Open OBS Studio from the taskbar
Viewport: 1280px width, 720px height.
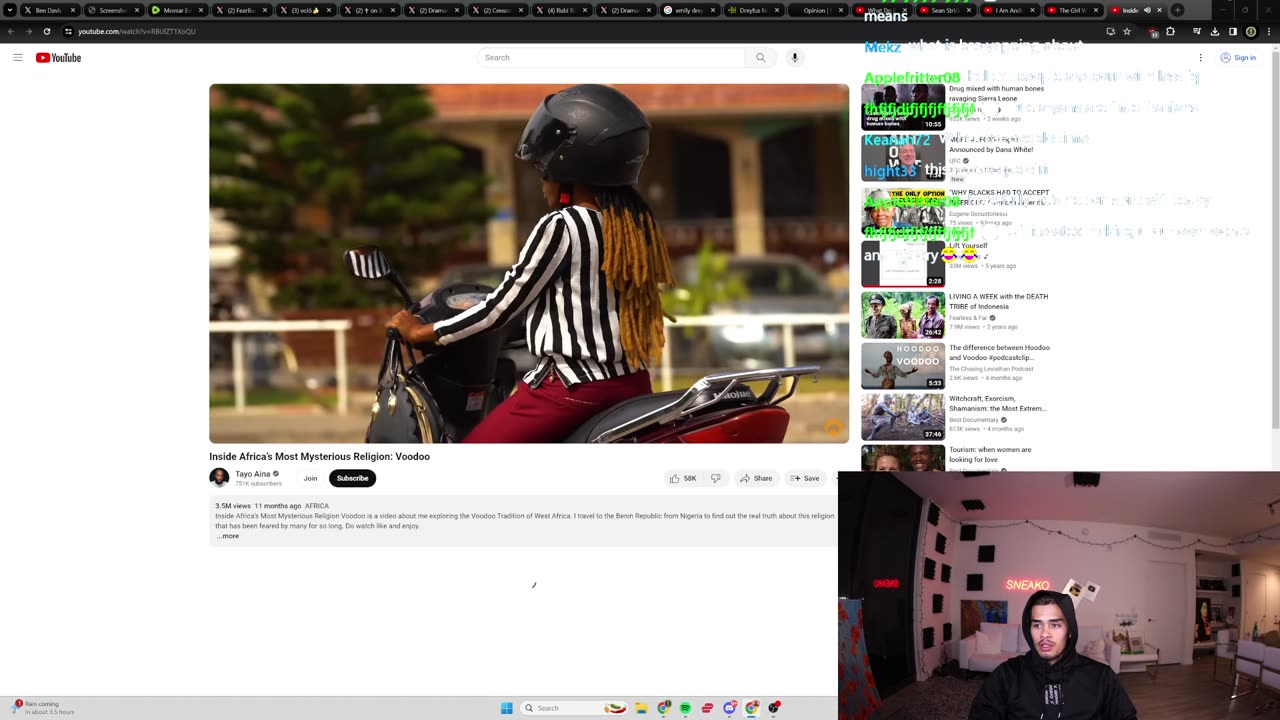(774, 708)
